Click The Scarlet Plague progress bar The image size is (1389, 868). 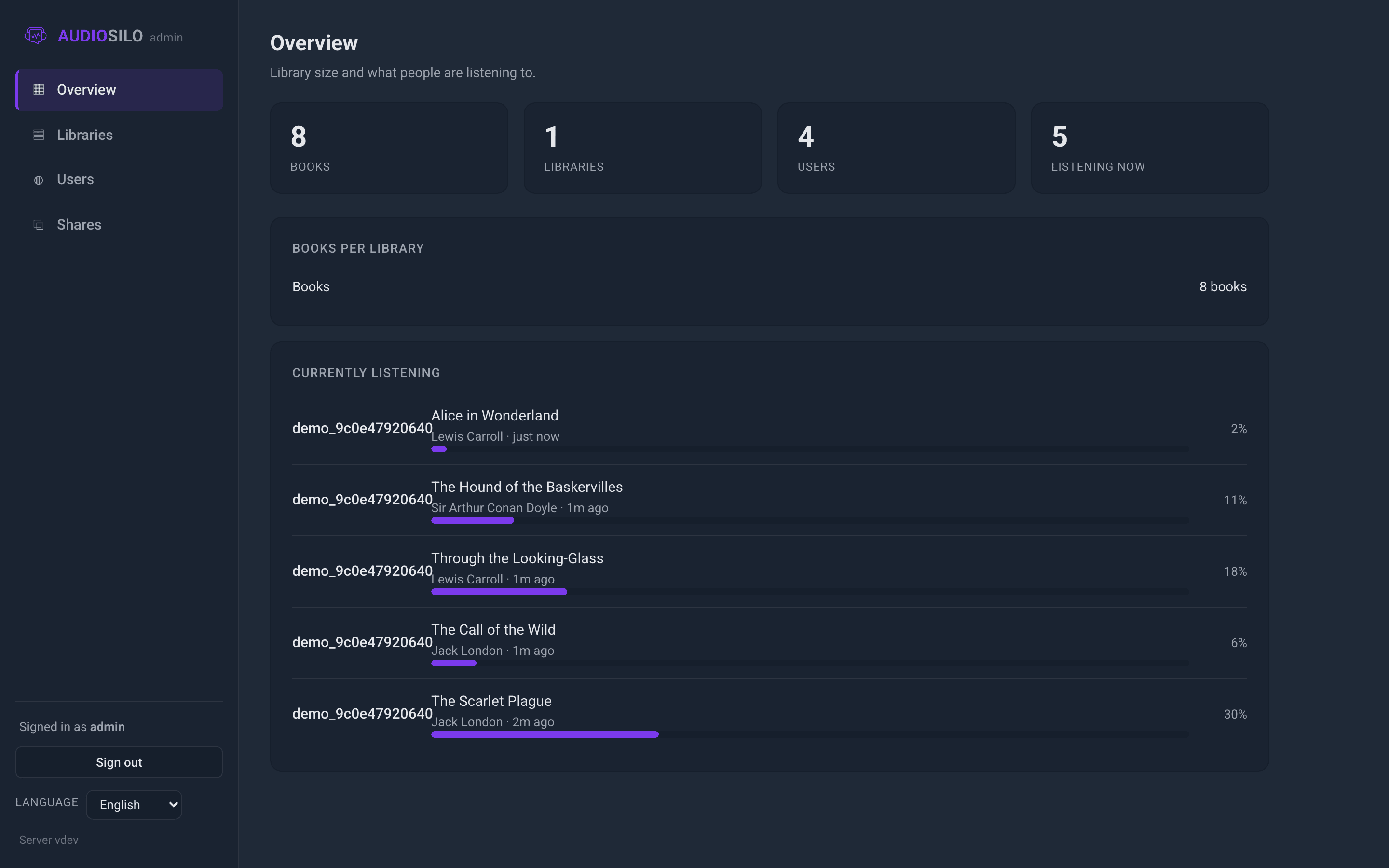[x=810, y=734]
